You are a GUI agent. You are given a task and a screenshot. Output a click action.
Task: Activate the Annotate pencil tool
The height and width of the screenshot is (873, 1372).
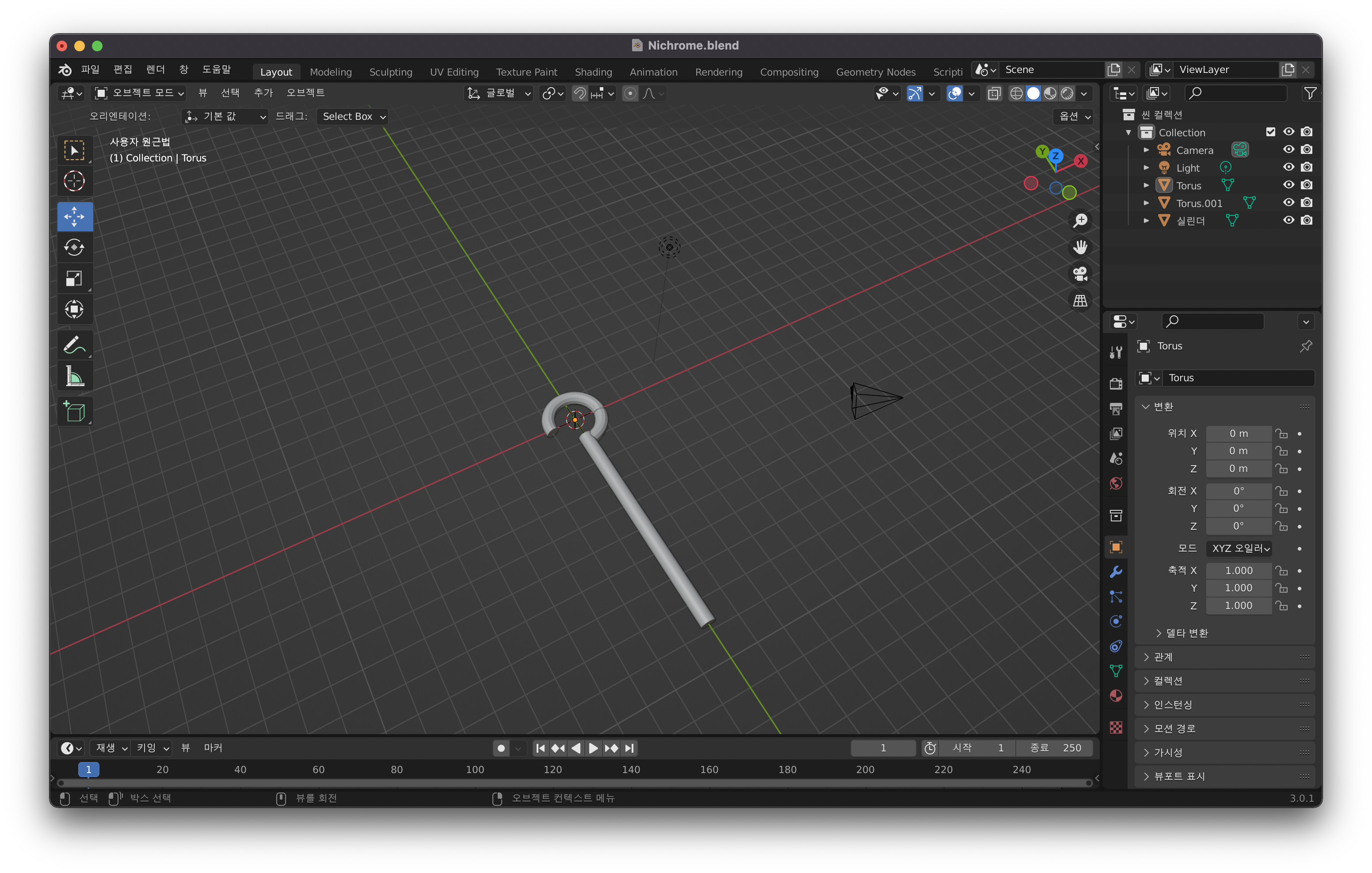pyautogui.click(x=74, y=345)
